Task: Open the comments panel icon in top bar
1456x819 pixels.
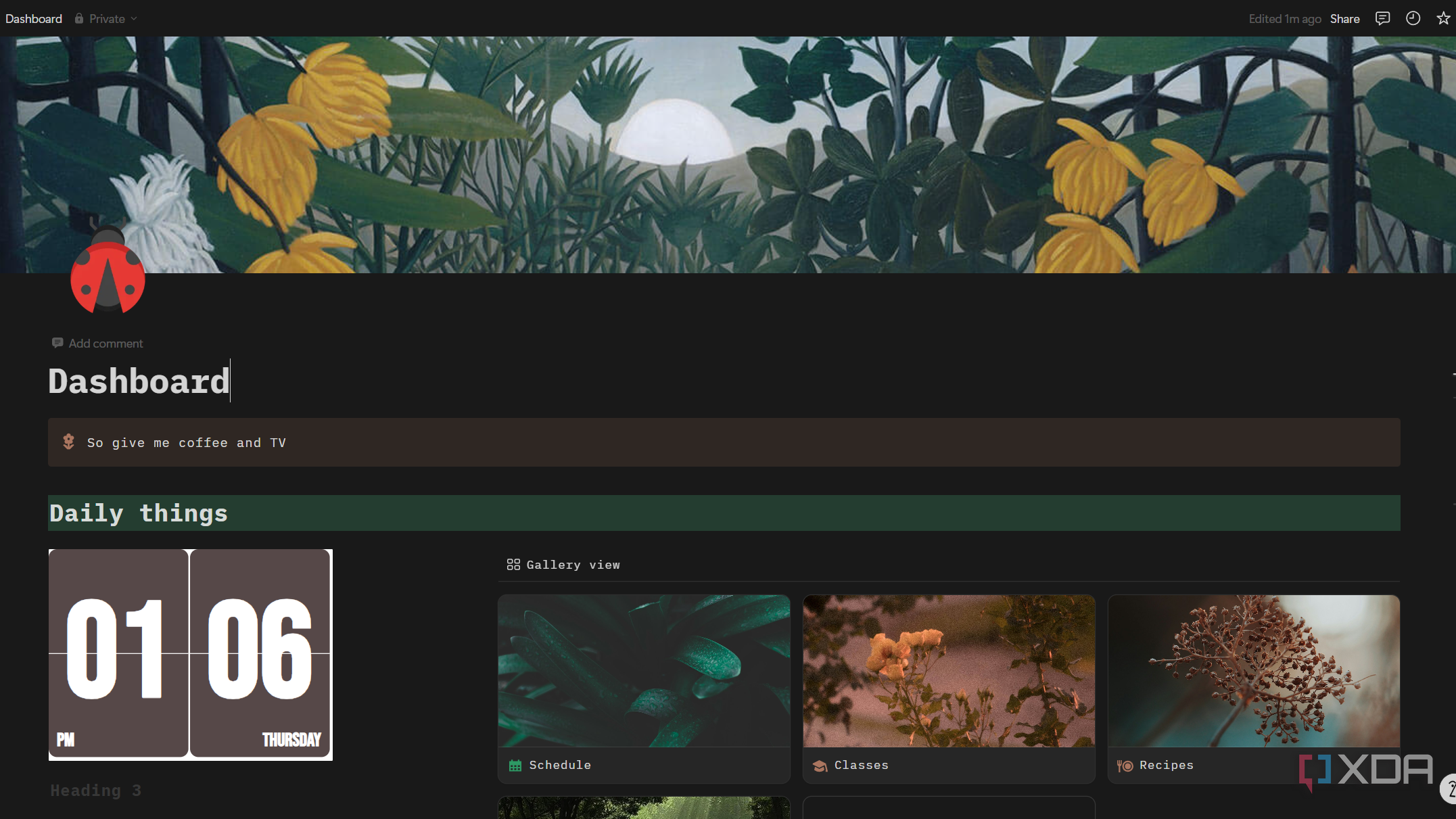Action: coord(1382,18)
